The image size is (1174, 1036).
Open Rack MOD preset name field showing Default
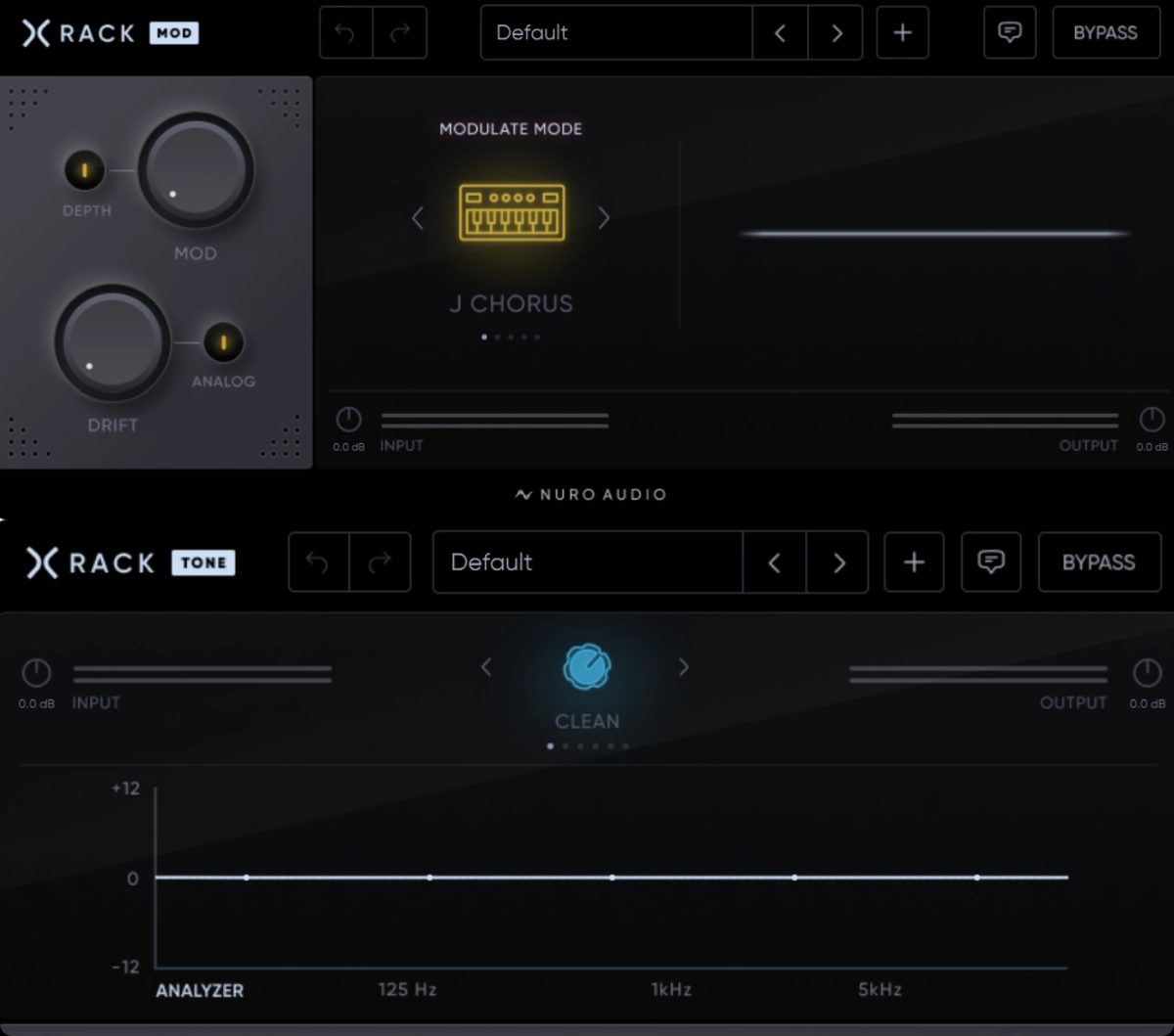click(616, 33)
